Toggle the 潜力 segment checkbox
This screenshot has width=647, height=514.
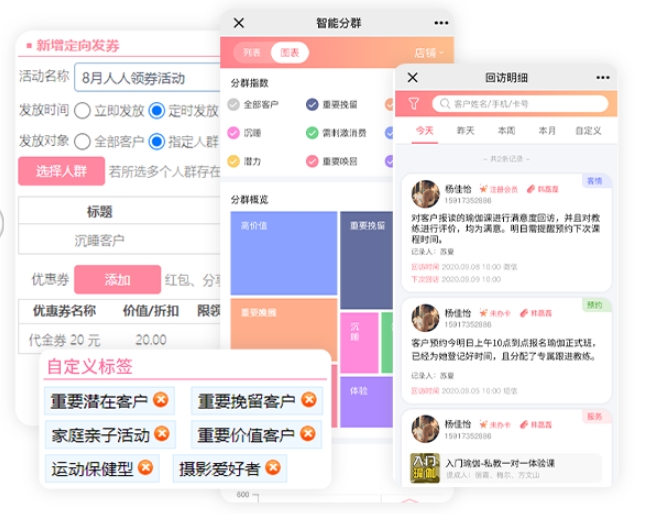click(x=233, y=160)
